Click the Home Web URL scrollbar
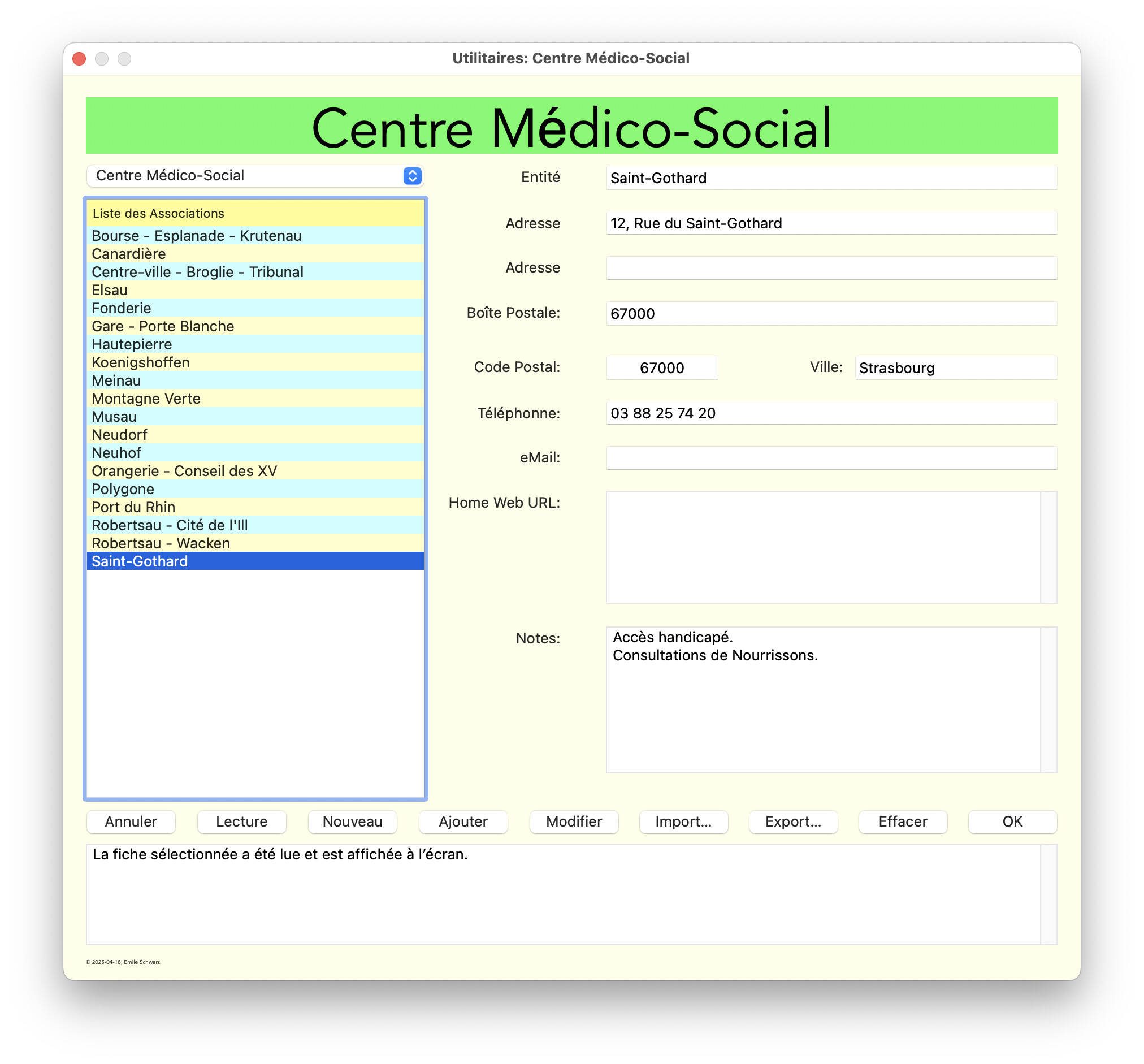 (1048, 547)
